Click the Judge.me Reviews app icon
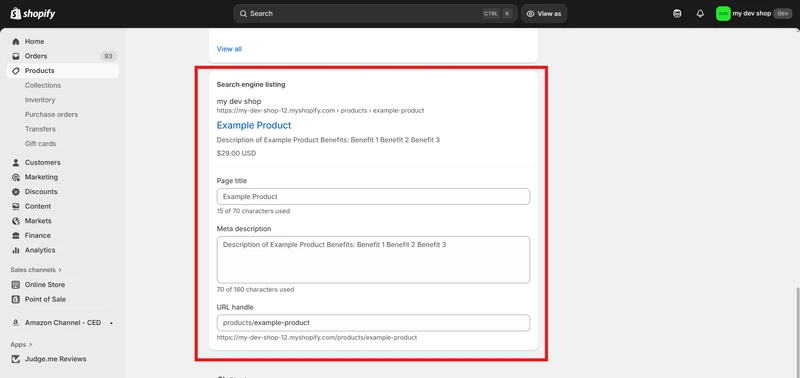The width and height of the screenshot is (800, 378). [x=16, y=359]
